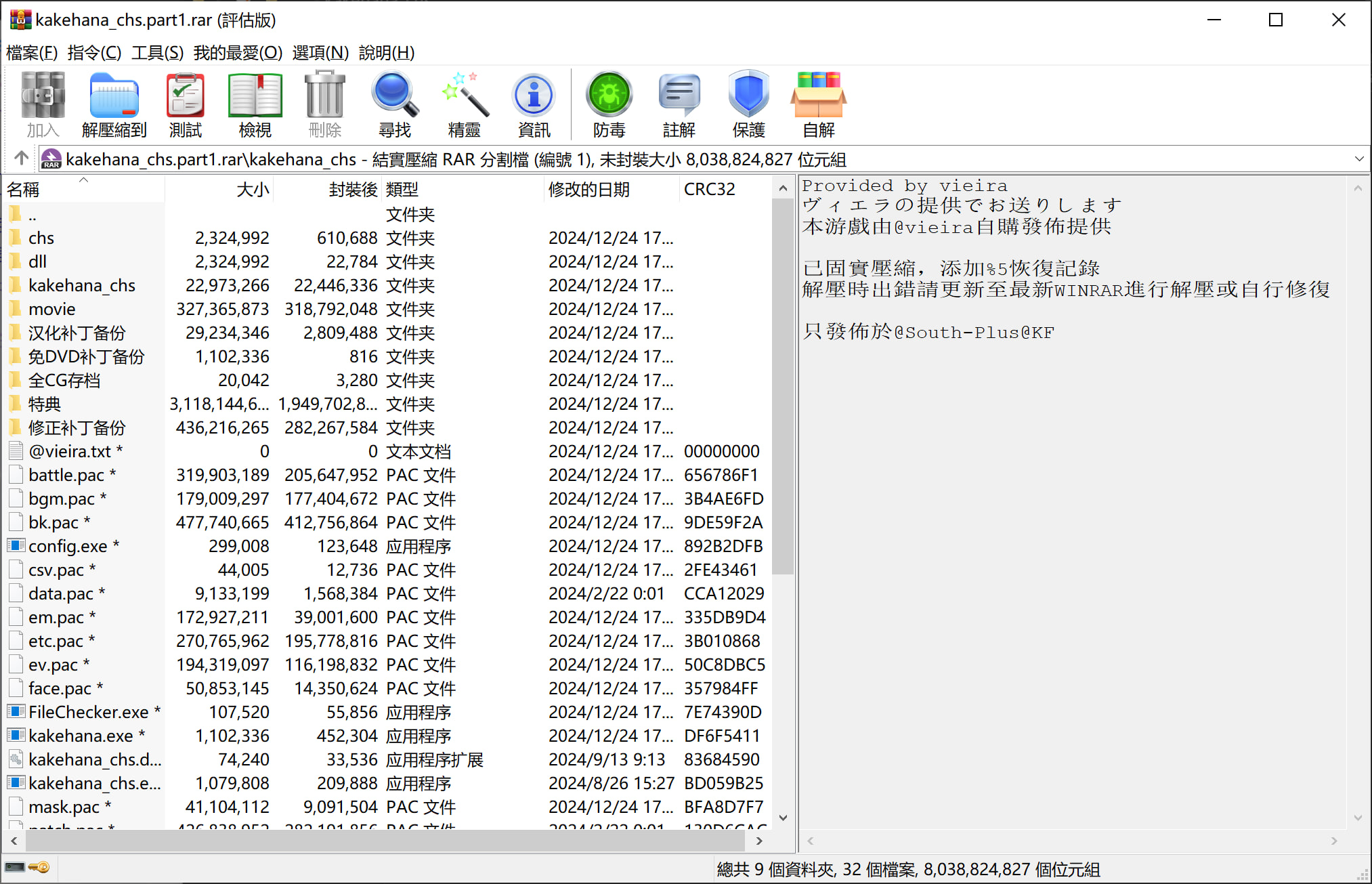Open the View file icon
1372x884 pixels.
pos(255,104)
